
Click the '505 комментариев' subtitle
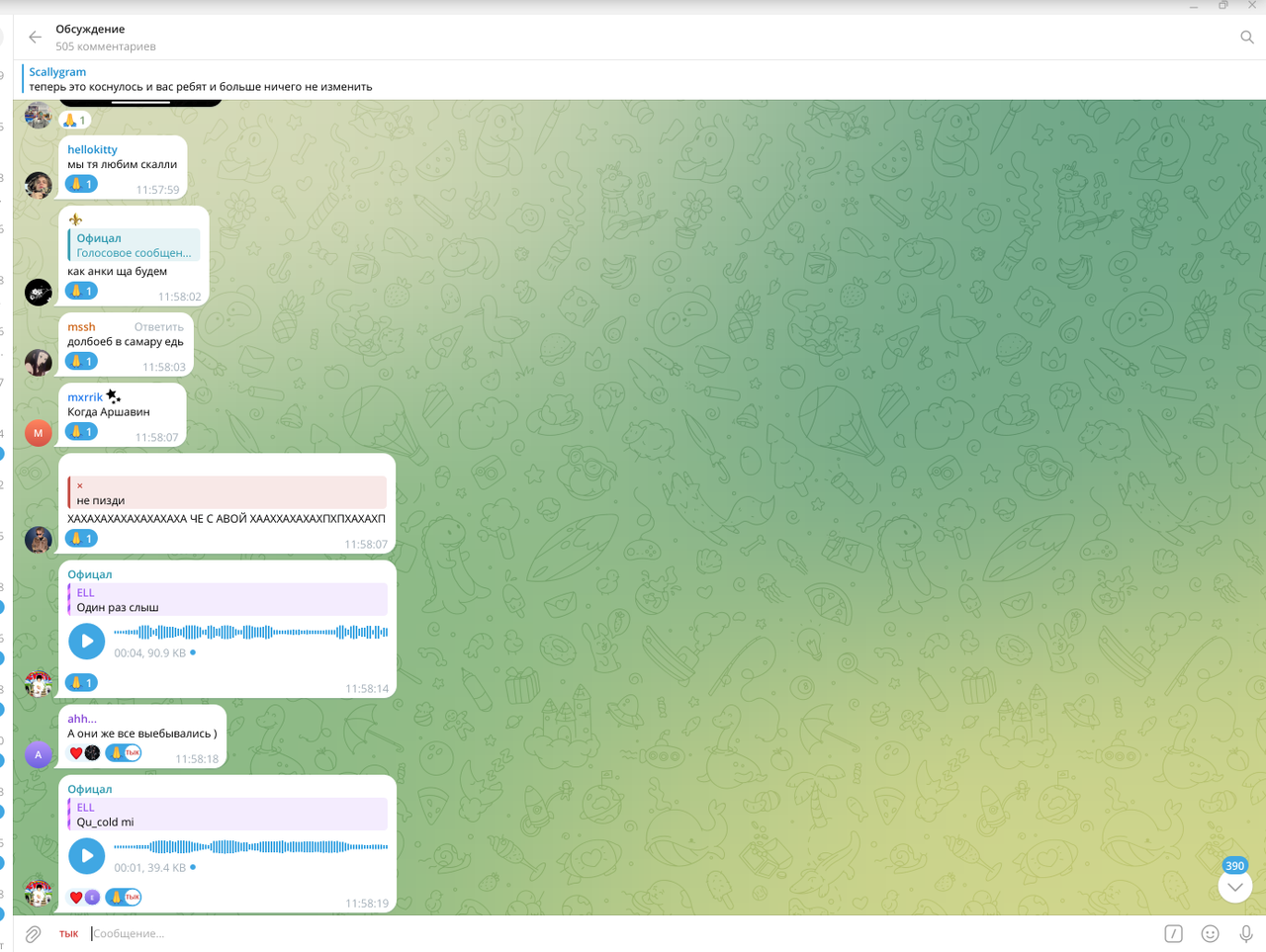(106, 46)
